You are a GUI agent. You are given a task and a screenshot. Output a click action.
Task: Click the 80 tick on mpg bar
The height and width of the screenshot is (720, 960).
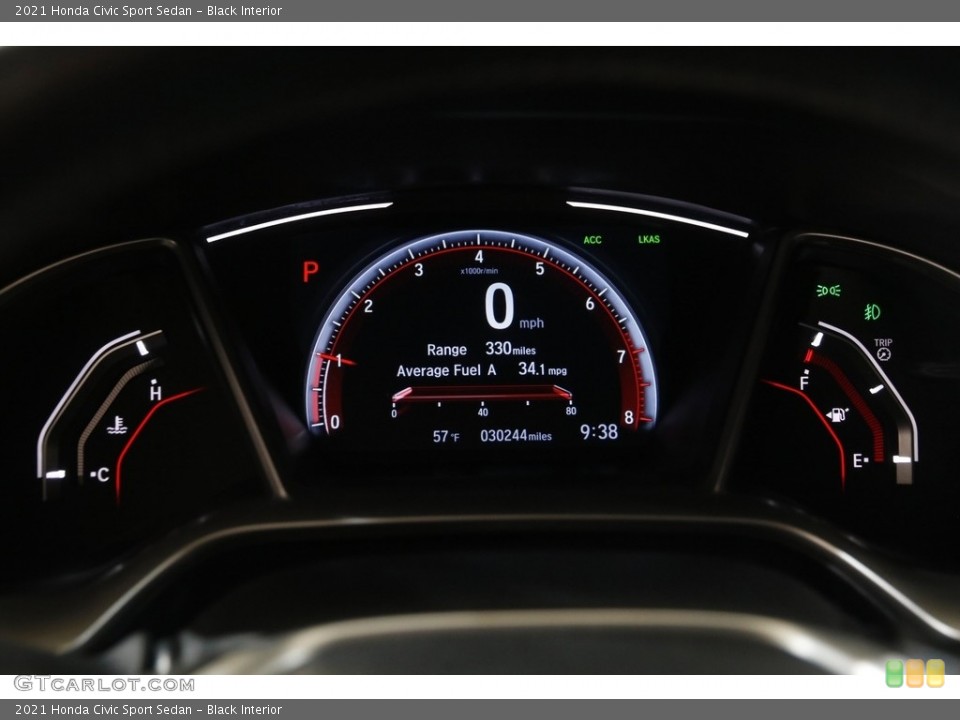[571, 411]
